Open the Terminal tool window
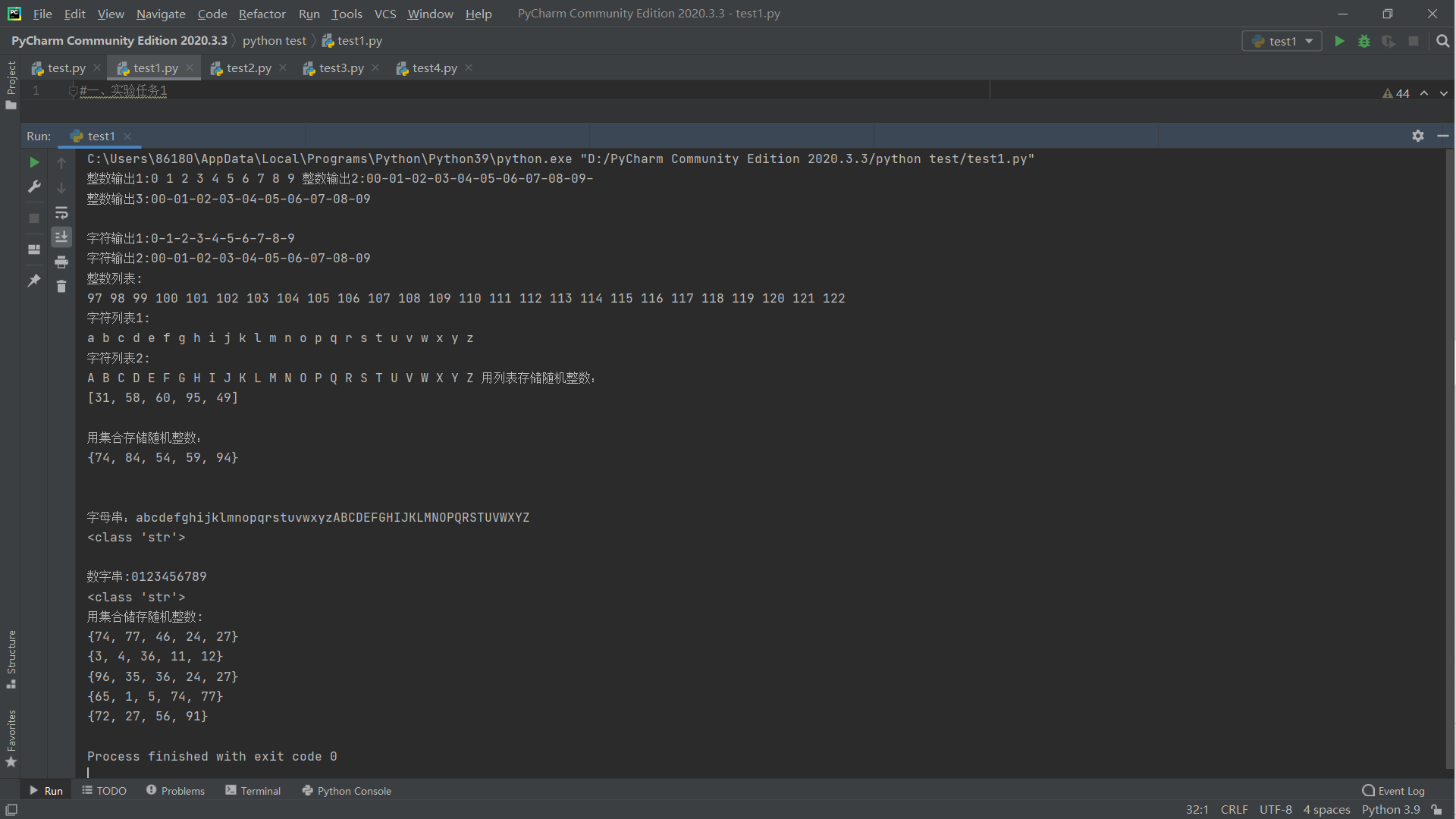Viewport: 1456px width, 819px height. 253,791
